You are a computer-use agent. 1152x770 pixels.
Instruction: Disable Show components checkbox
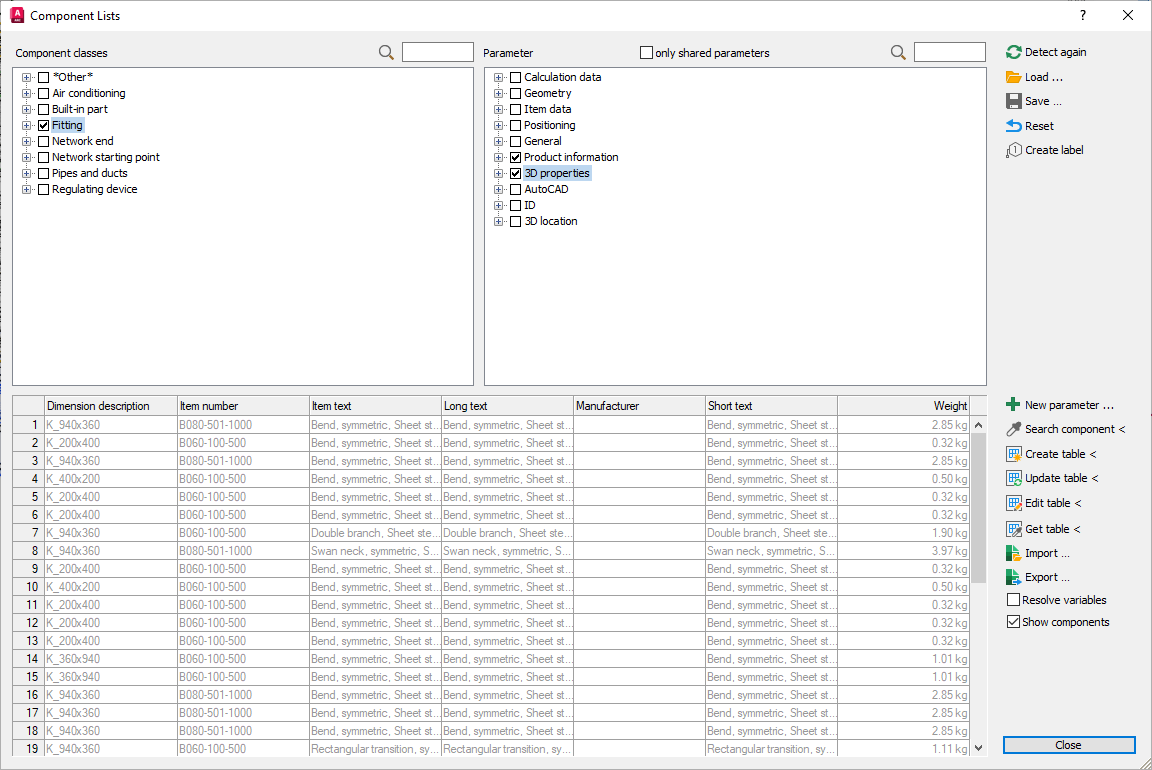[x=1013, y=622]
